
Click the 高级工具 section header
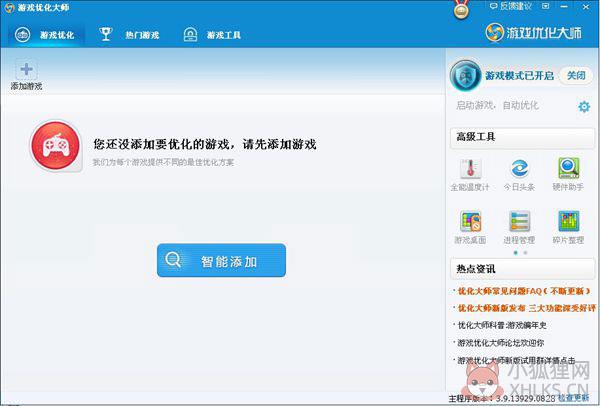(x=522, y=137)
